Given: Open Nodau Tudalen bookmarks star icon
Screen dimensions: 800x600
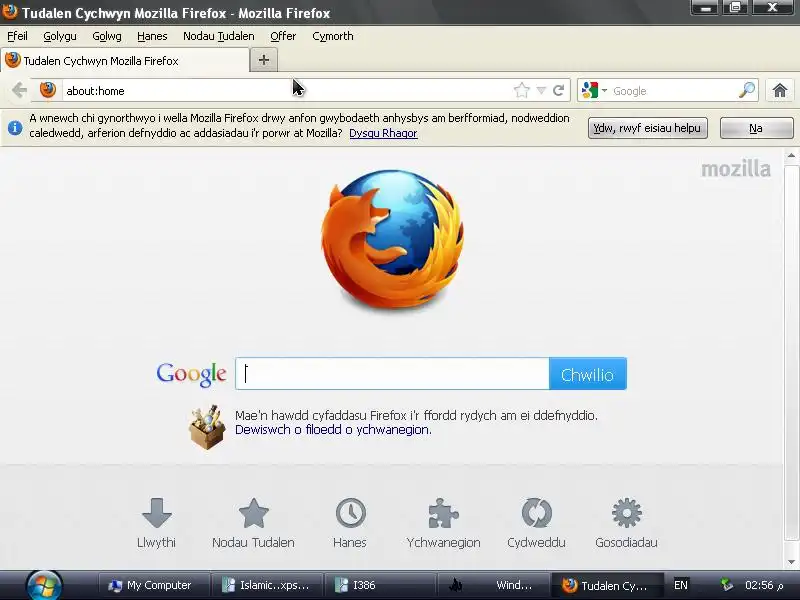Looking at the screenshot, I should click(x=254, y=513).
